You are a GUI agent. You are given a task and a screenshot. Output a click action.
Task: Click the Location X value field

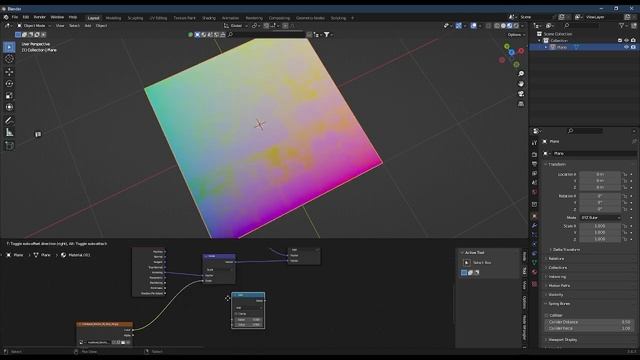tap(600, 174)
